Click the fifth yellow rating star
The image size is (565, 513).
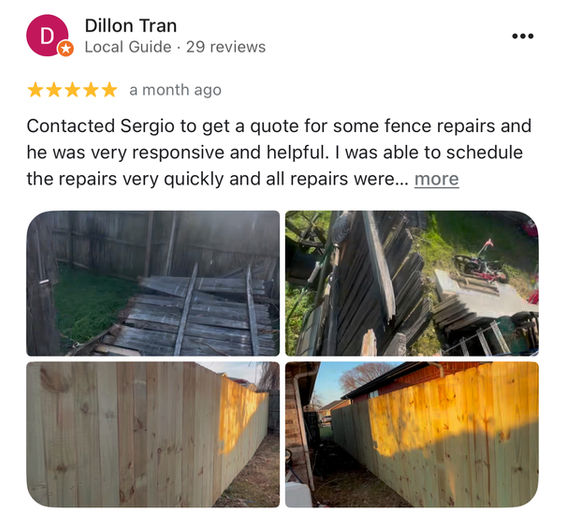pos(109,90)
